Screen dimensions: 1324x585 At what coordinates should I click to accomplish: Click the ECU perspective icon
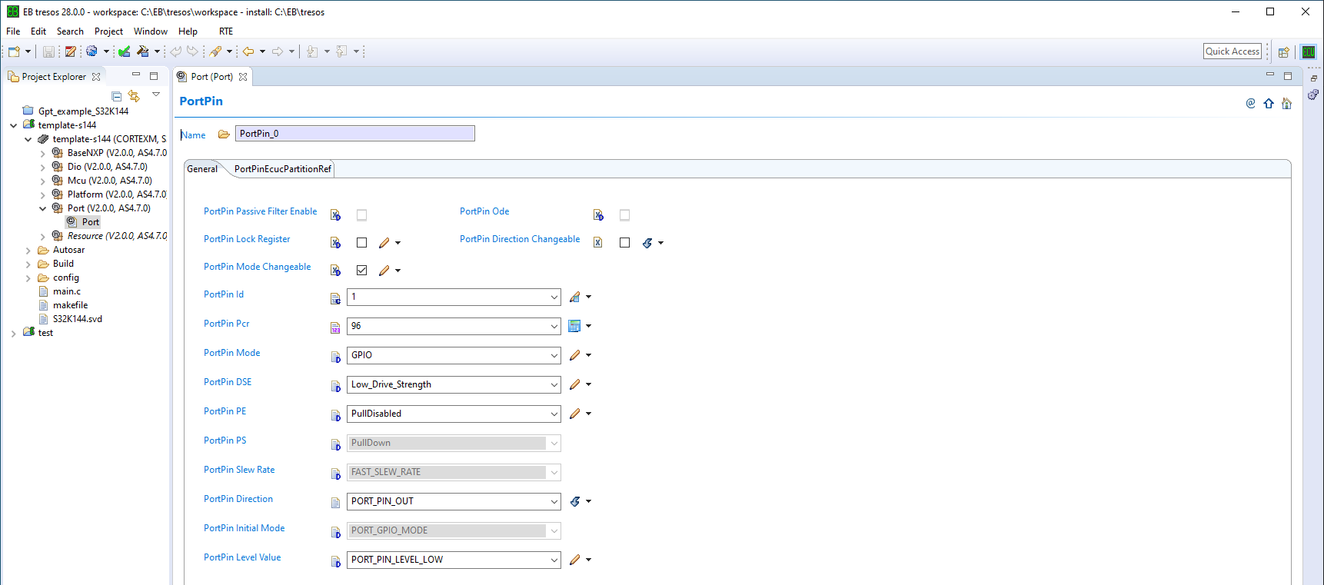[1308, 52]
